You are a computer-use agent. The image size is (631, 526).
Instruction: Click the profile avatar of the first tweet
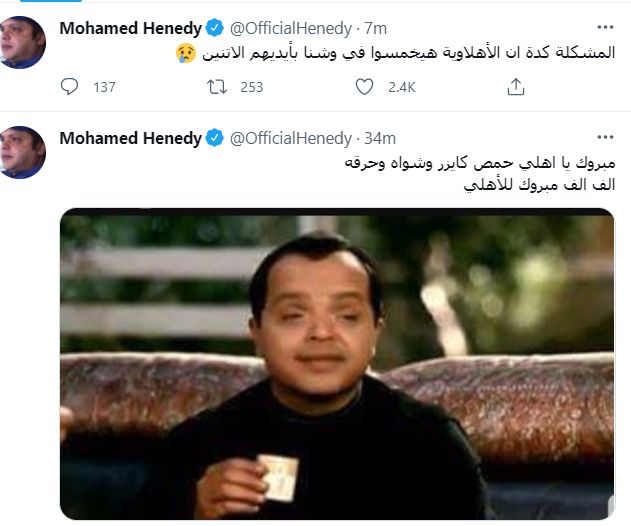point(23,42)
